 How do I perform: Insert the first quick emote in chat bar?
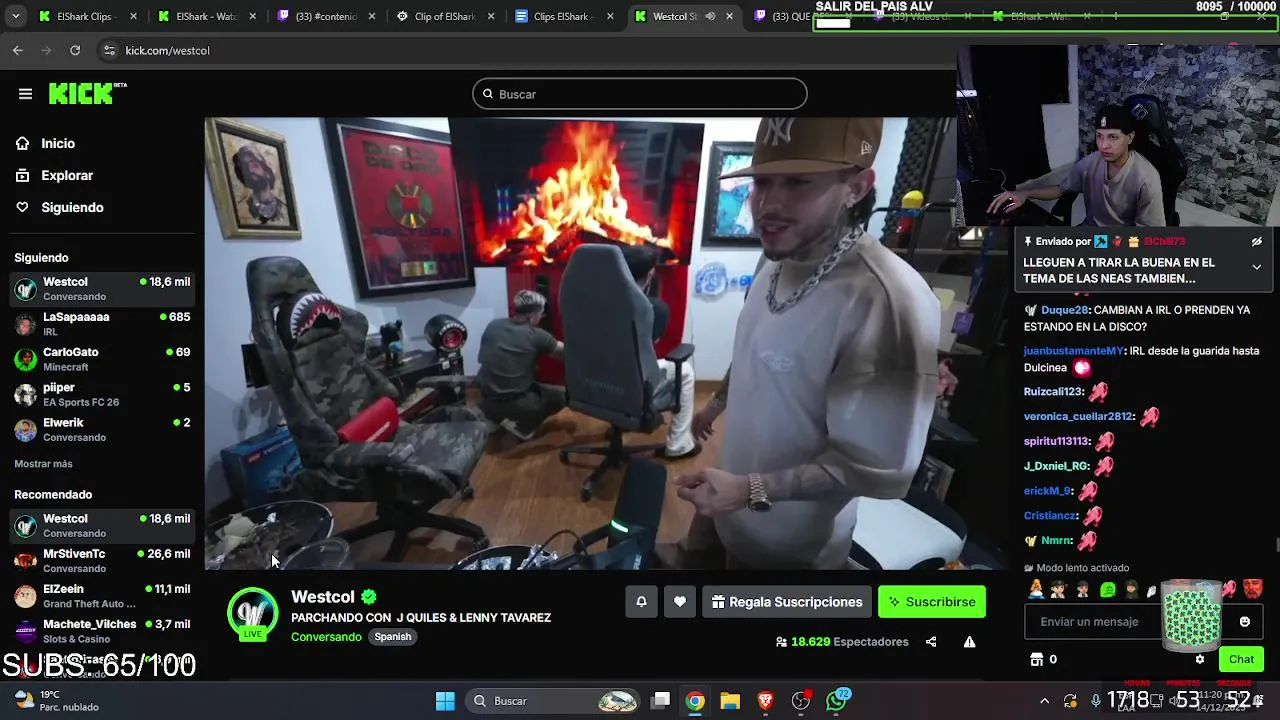[x=1036, y=590]
